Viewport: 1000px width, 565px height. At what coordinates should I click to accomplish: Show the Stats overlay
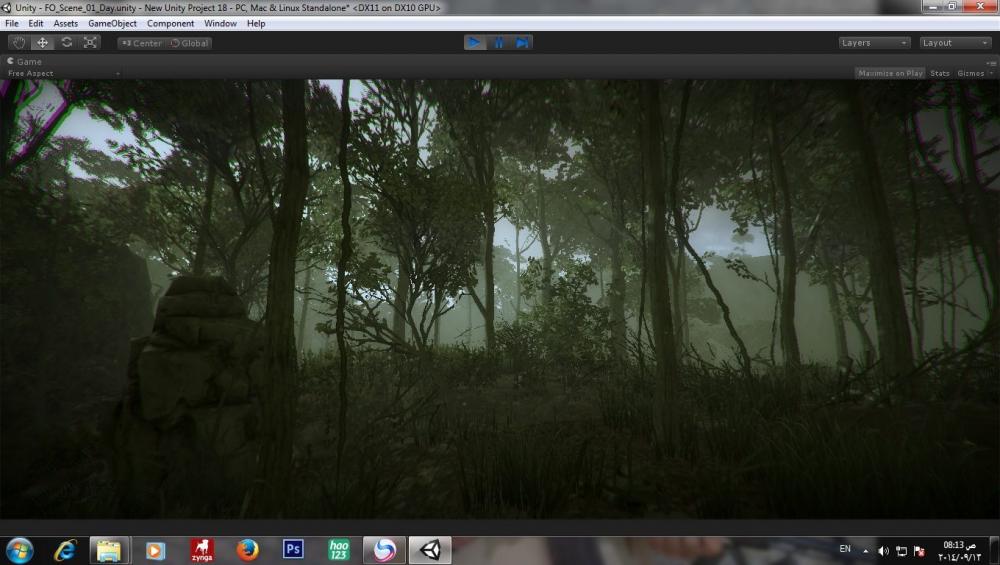coord(939,73)
